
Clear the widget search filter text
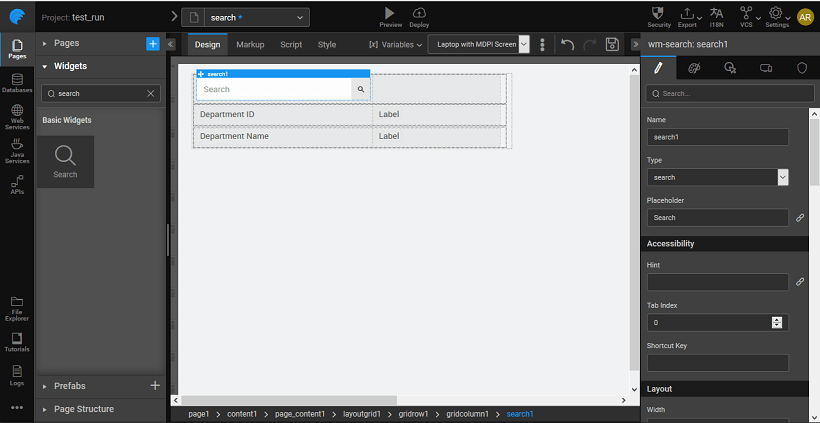(x=151, y=93)
